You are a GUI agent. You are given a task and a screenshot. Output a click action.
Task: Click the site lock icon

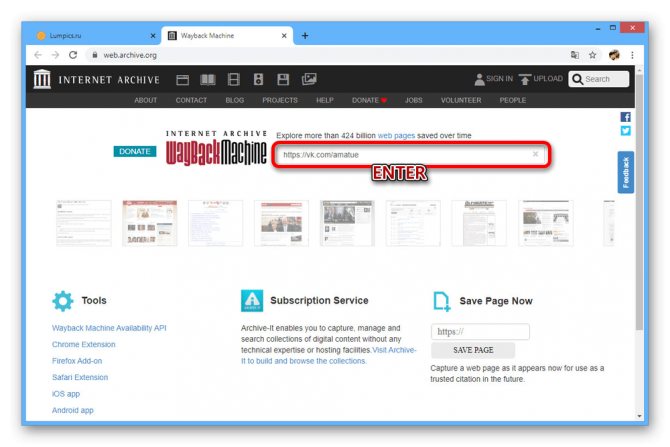[95, 55]
